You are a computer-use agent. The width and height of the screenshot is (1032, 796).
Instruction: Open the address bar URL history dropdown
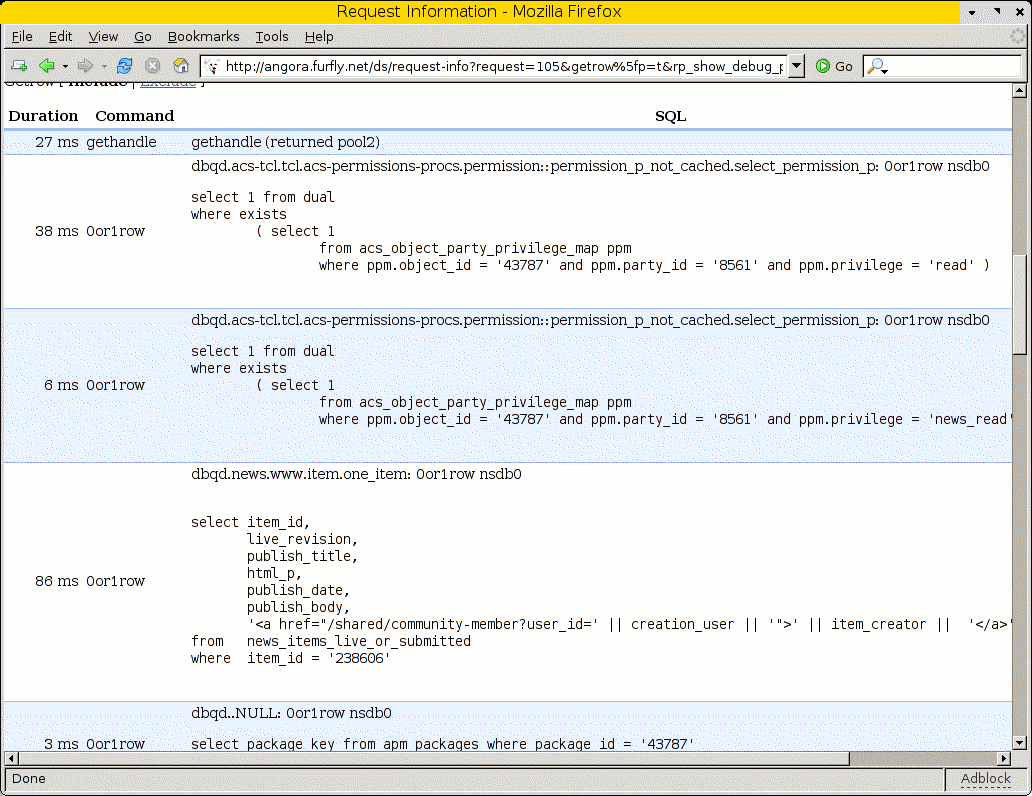point(795,65)
